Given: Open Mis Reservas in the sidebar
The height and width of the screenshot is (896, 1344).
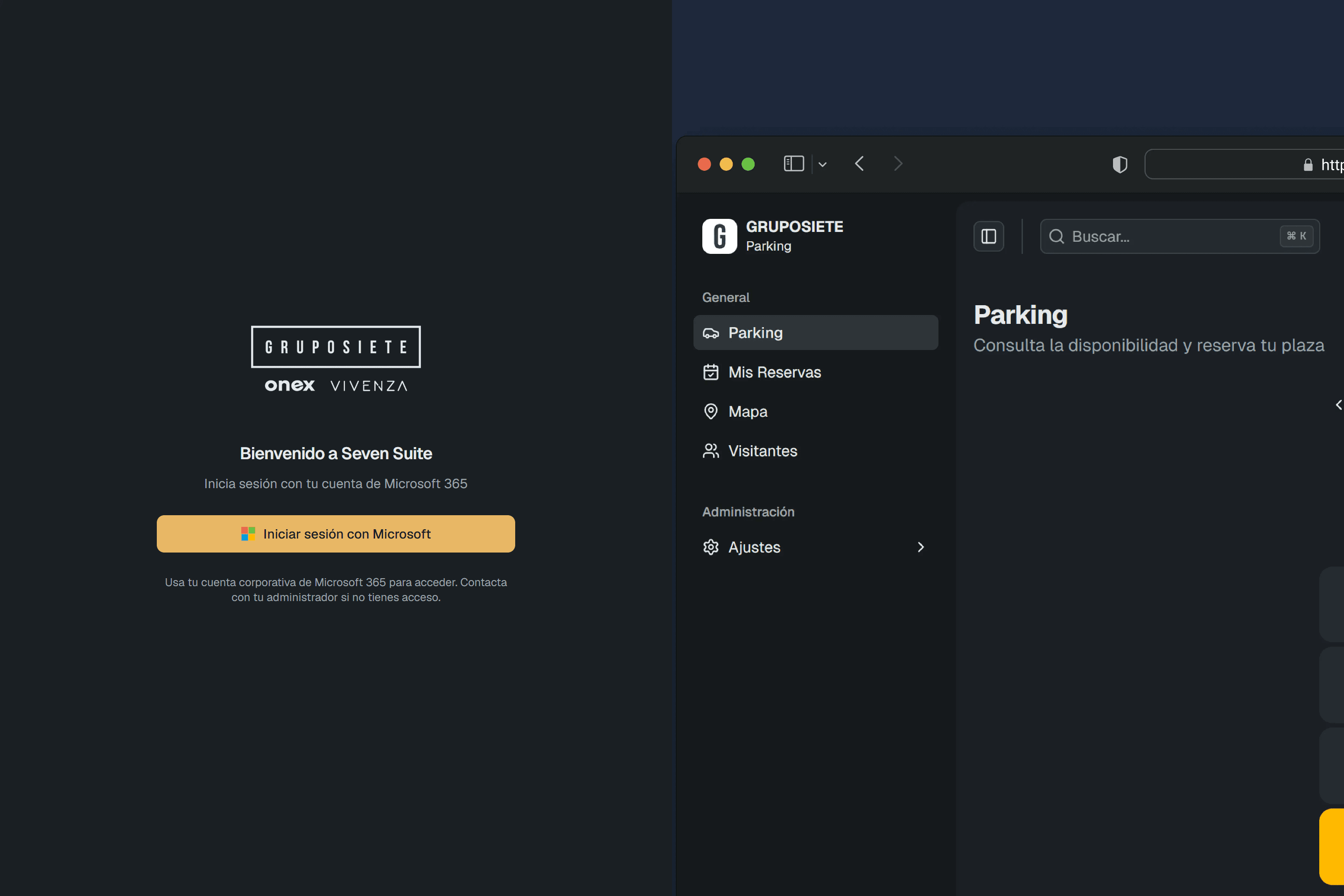Looking at the screenshot, I should pos(815,372).
